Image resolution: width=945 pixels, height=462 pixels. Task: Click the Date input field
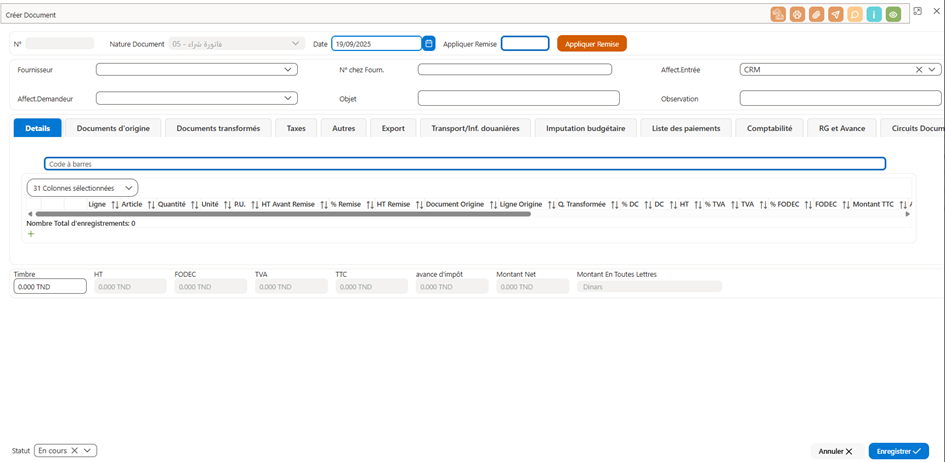[376, 43]
